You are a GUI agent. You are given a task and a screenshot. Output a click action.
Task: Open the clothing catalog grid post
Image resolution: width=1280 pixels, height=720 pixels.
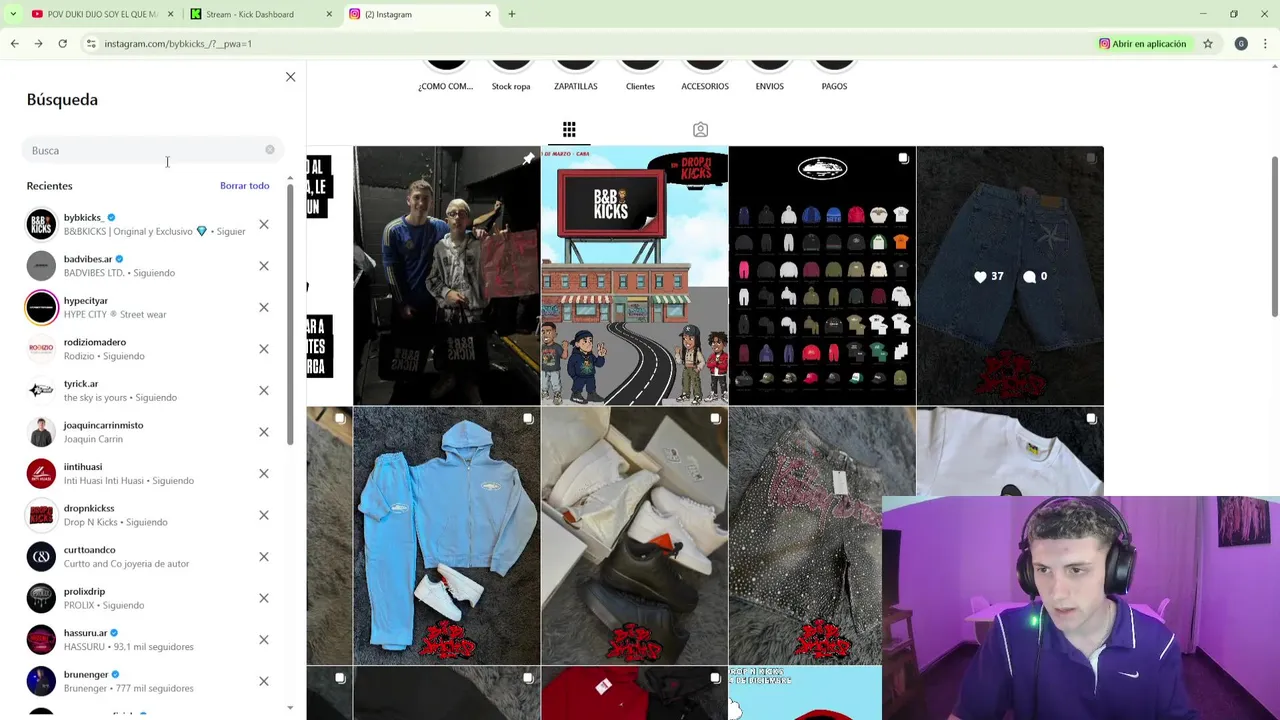[x=822, y=276]
